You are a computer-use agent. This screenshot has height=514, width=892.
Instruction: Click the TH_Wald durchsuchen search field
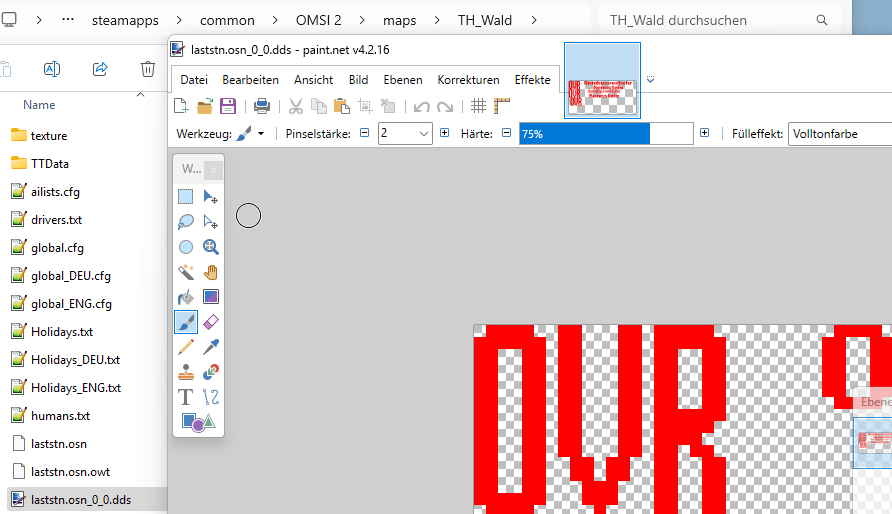point(710,20)
